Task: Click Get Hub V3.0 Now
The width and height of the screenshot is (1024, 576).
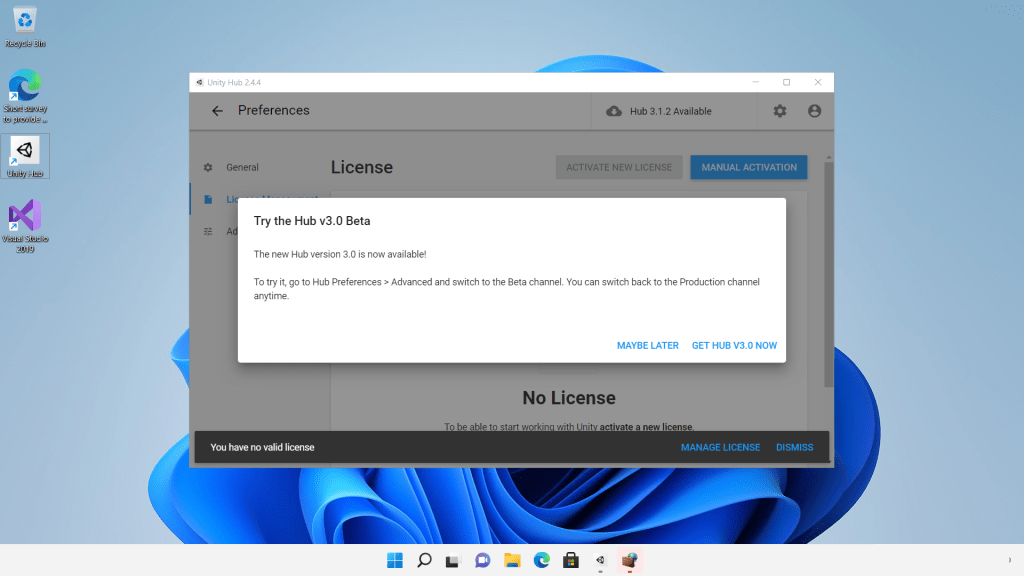Action: (x=734, y=345)
